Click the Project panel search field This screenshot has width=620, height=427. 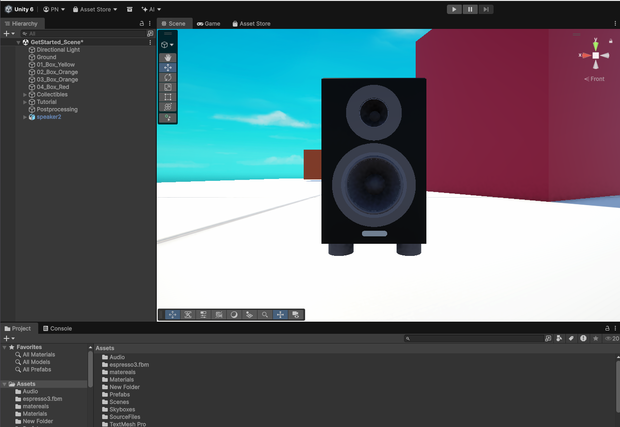[474, 338]
